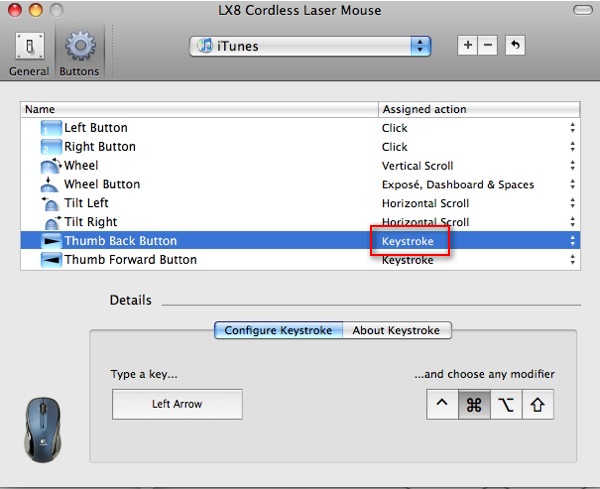This screenshot has height=489, width=600.
Task: Select the Left Button row label
Action: click(x=96, y=128)
